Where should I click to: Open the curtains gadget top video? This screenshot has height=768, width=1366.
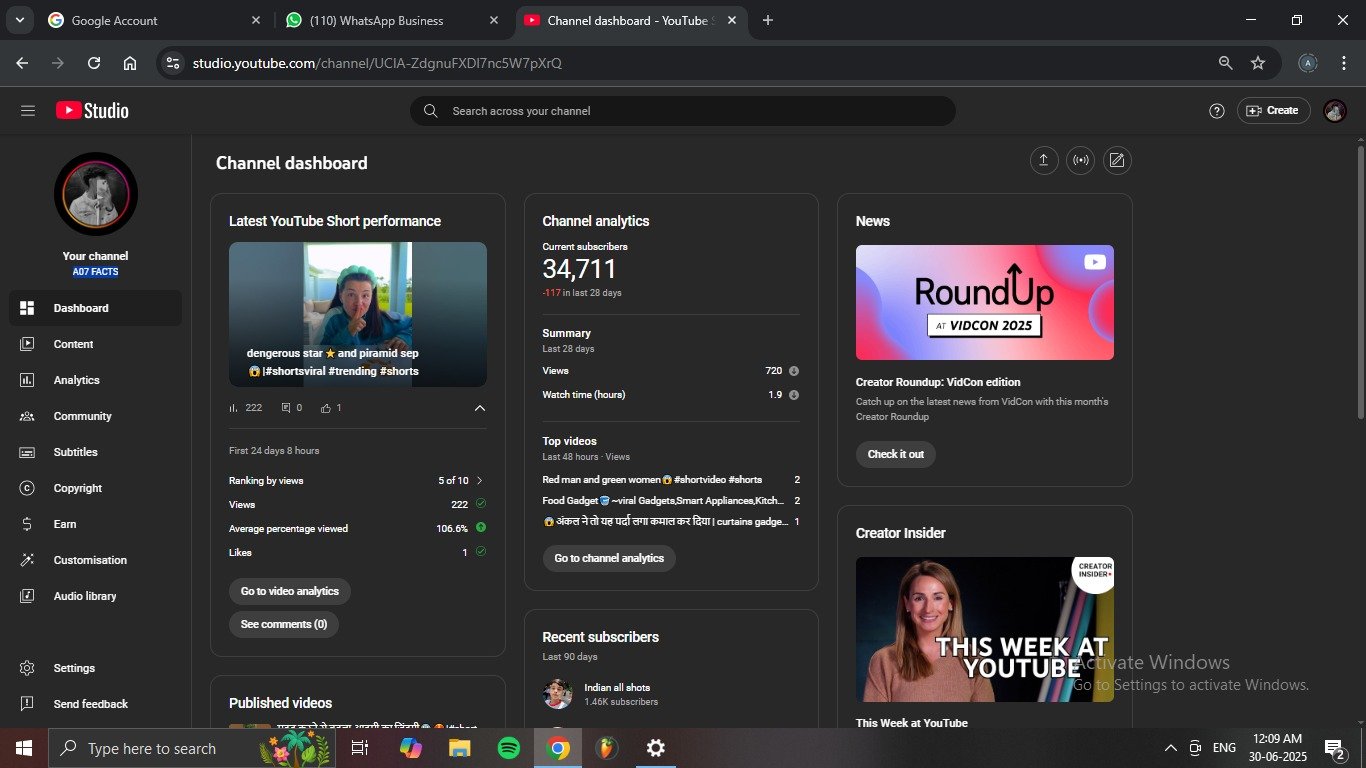tap(671, 522)
